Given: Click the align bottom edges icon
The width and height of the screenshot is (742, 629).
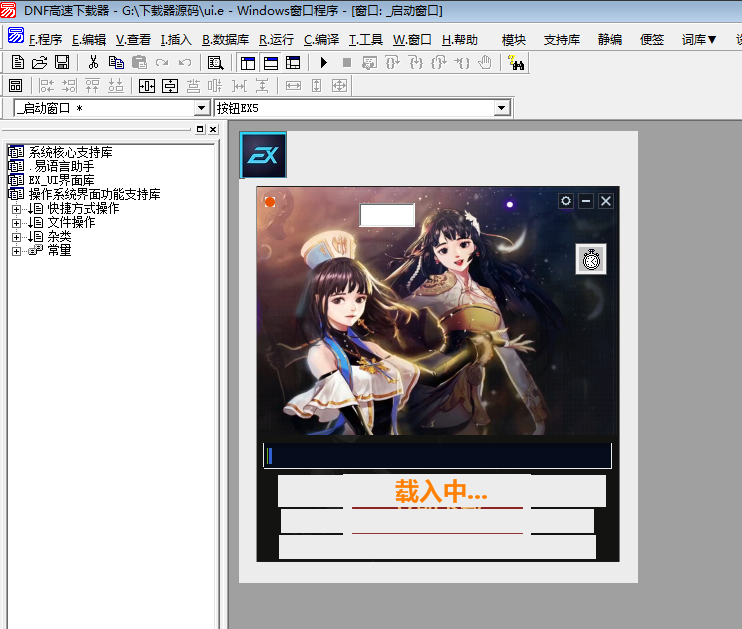Looking at the screenshot, I should coord(115,86).
